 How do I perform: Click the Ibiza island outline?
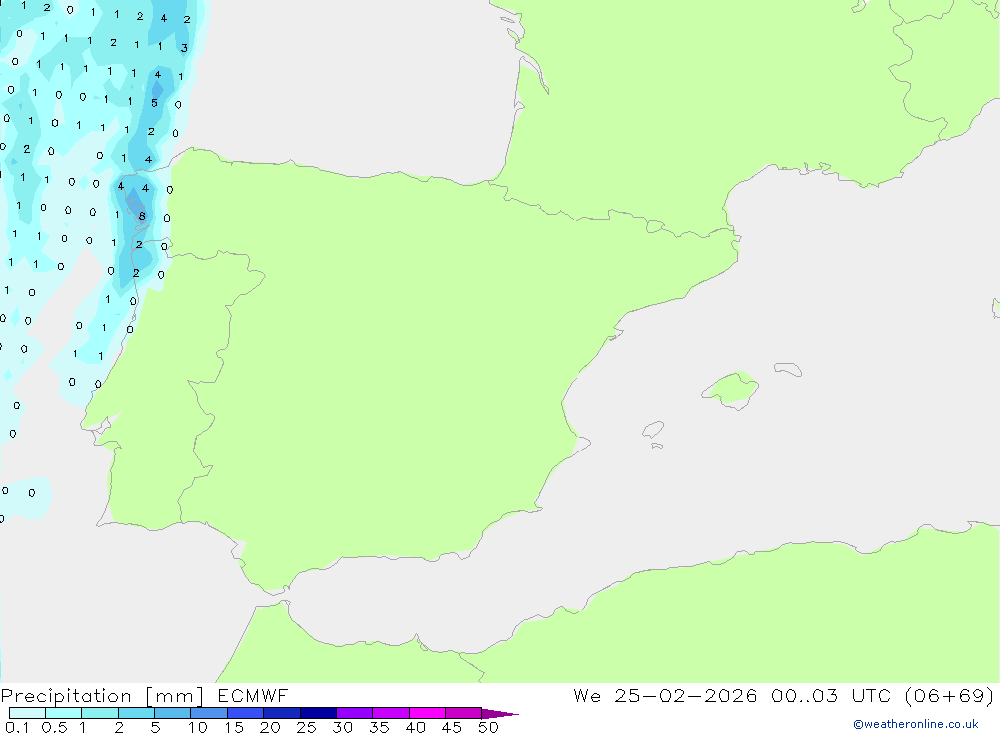click(653, 429)
